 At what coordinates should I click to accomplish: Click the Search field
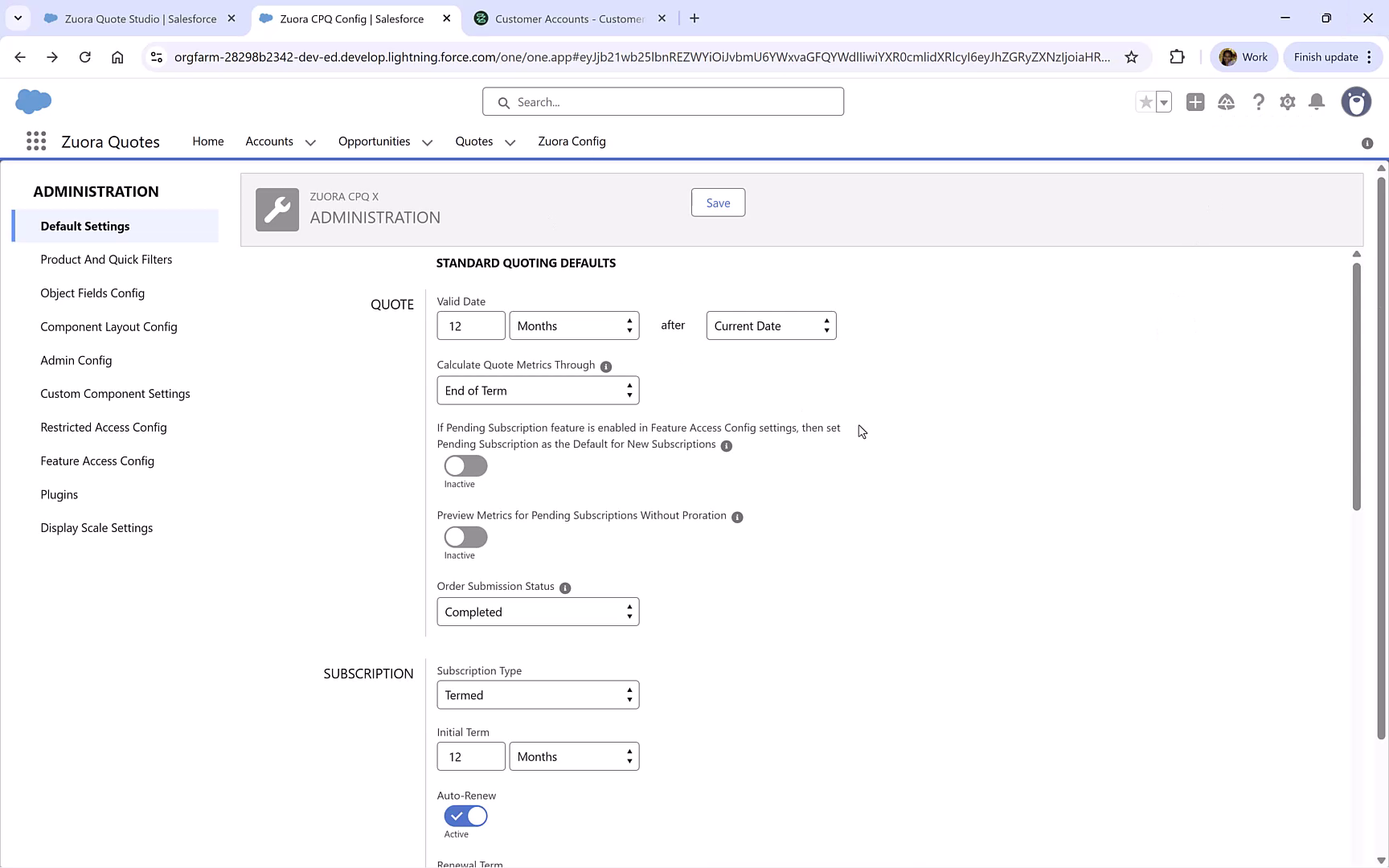[x=662, y=101]
